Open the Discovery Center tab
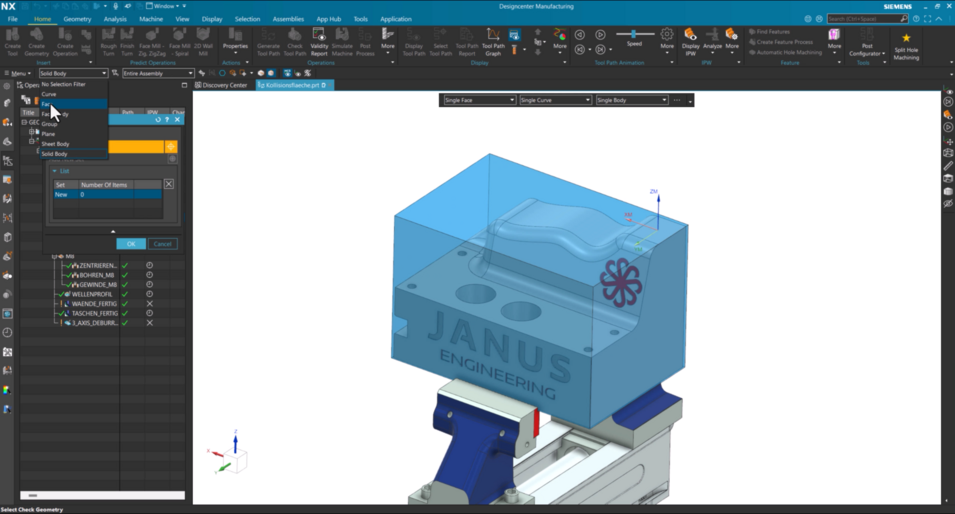This screenshot has width=955, height=514. click(221, 85)
